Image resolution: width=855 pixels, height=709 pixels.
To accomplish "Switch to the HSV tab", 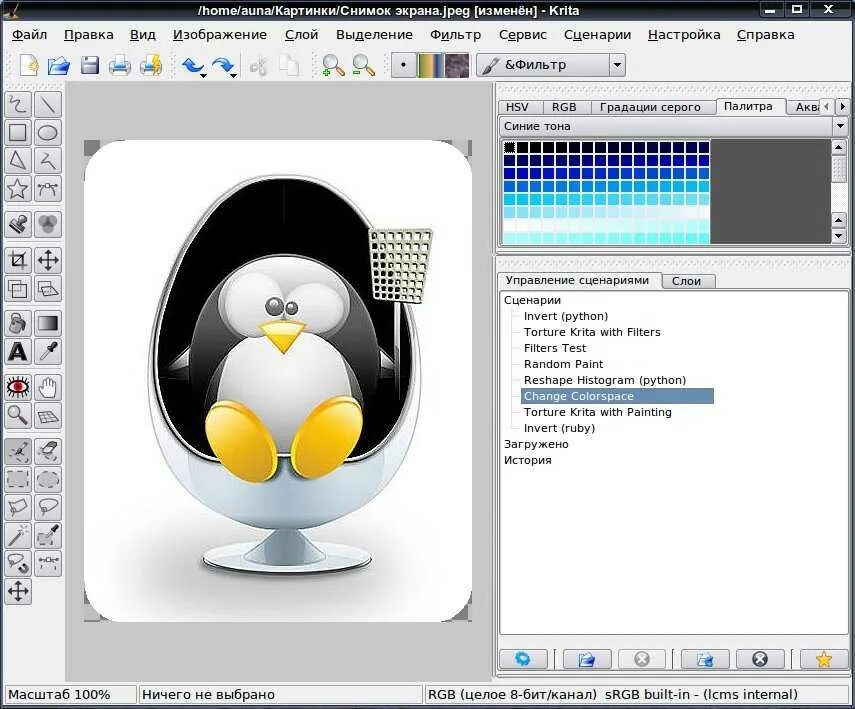I will [517, 107].
